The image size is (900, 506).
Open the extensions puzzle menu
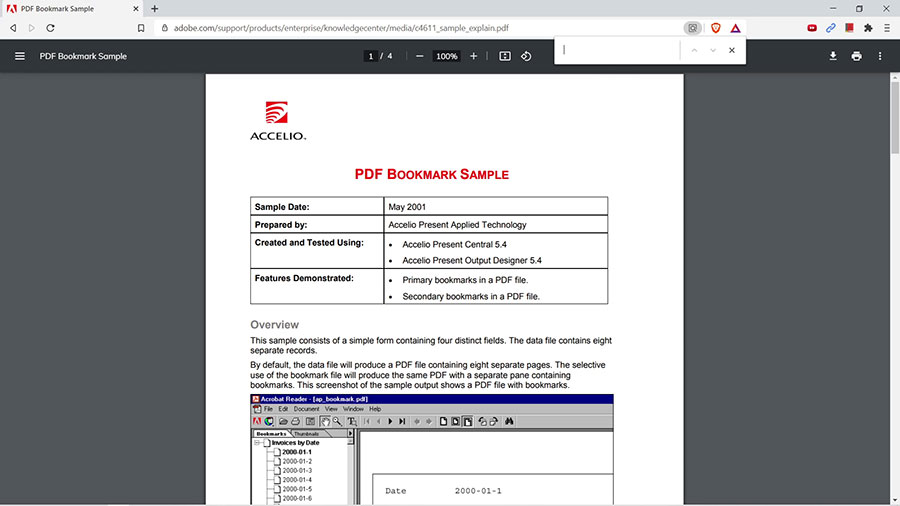point(868,28)
